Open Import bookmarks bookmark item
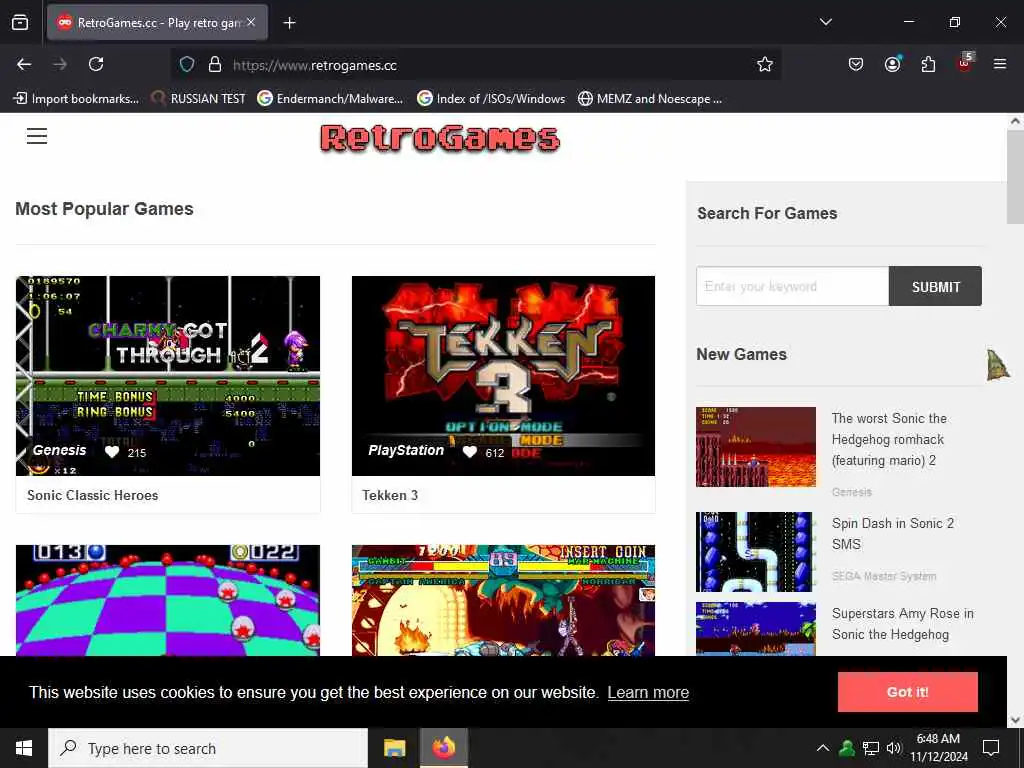1024x768 pixels. tap(76, 99)
